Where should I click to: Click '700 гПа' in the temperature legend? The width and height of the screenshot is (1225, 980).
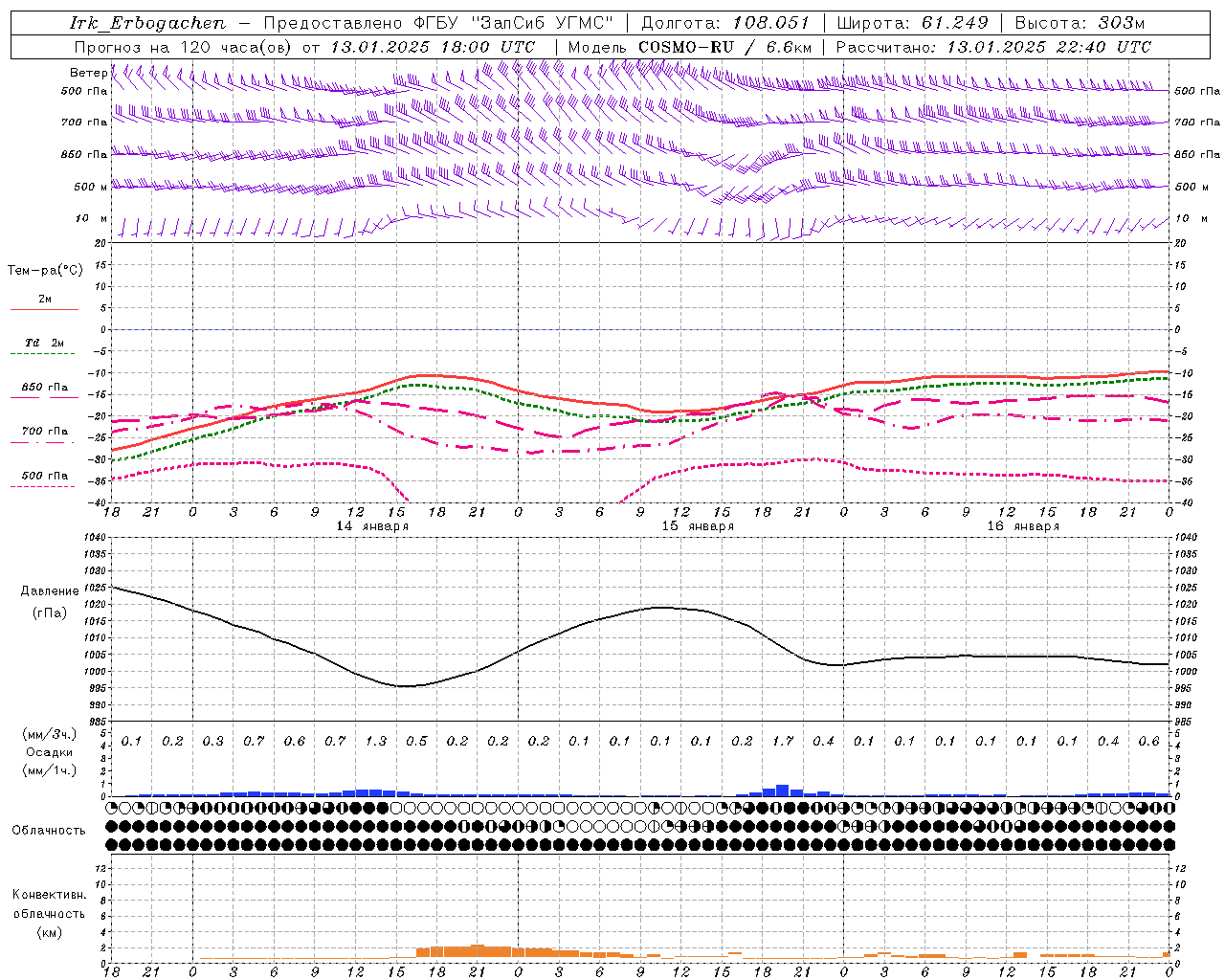point(45,432)
